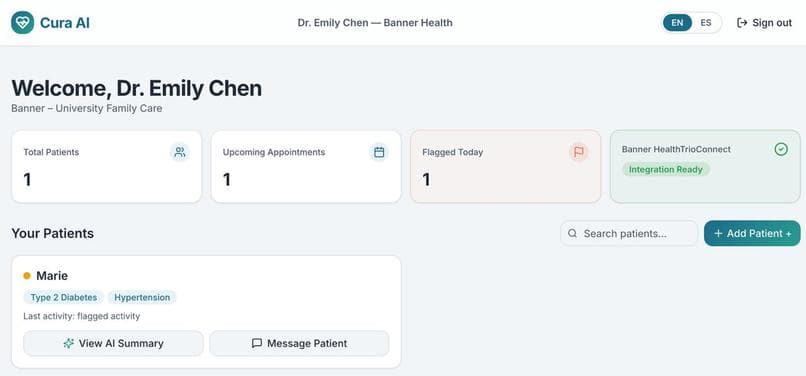Click the Integration Ready badge

(666, 169)
